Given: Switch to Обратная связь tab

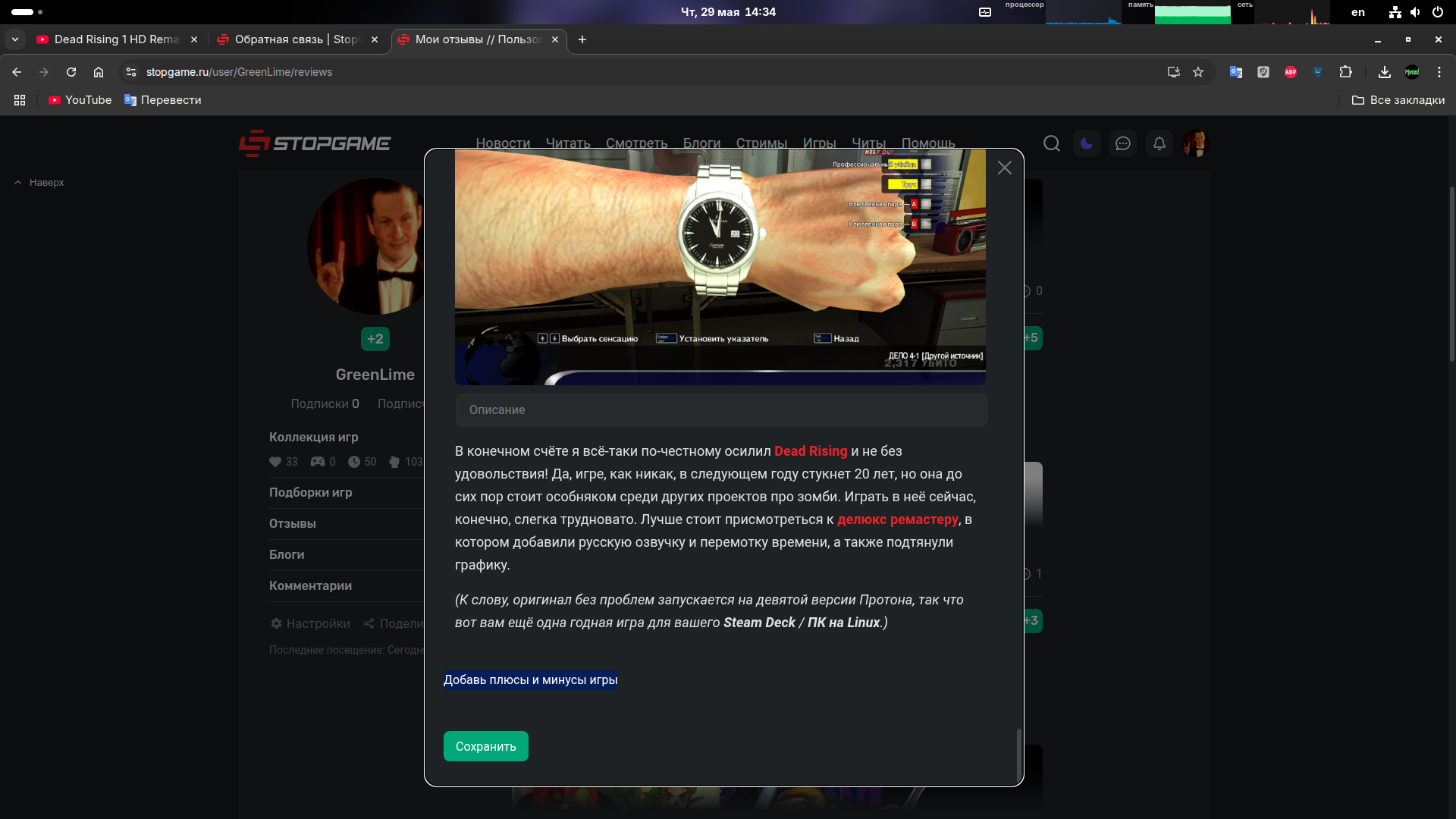Looking at the screenshot, I should coord(296,39).
